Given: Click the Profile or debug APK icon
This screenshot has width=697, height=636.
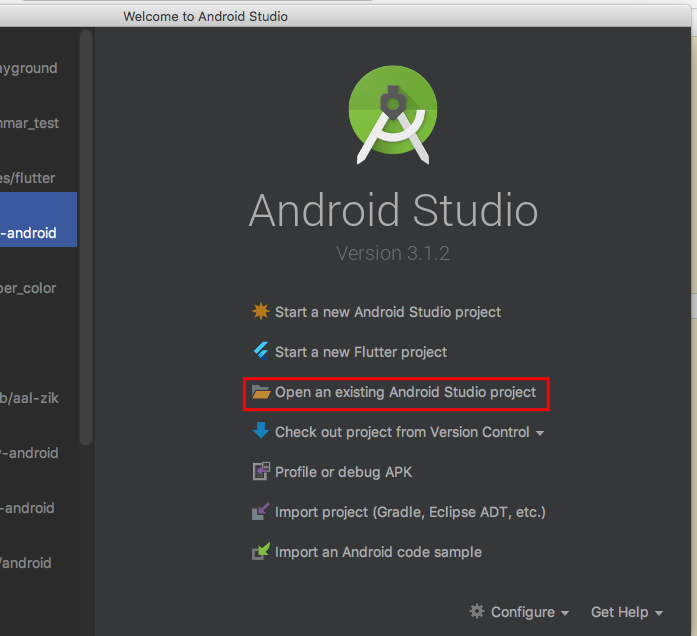Looking at the screenshot, I should pos(261,472).
